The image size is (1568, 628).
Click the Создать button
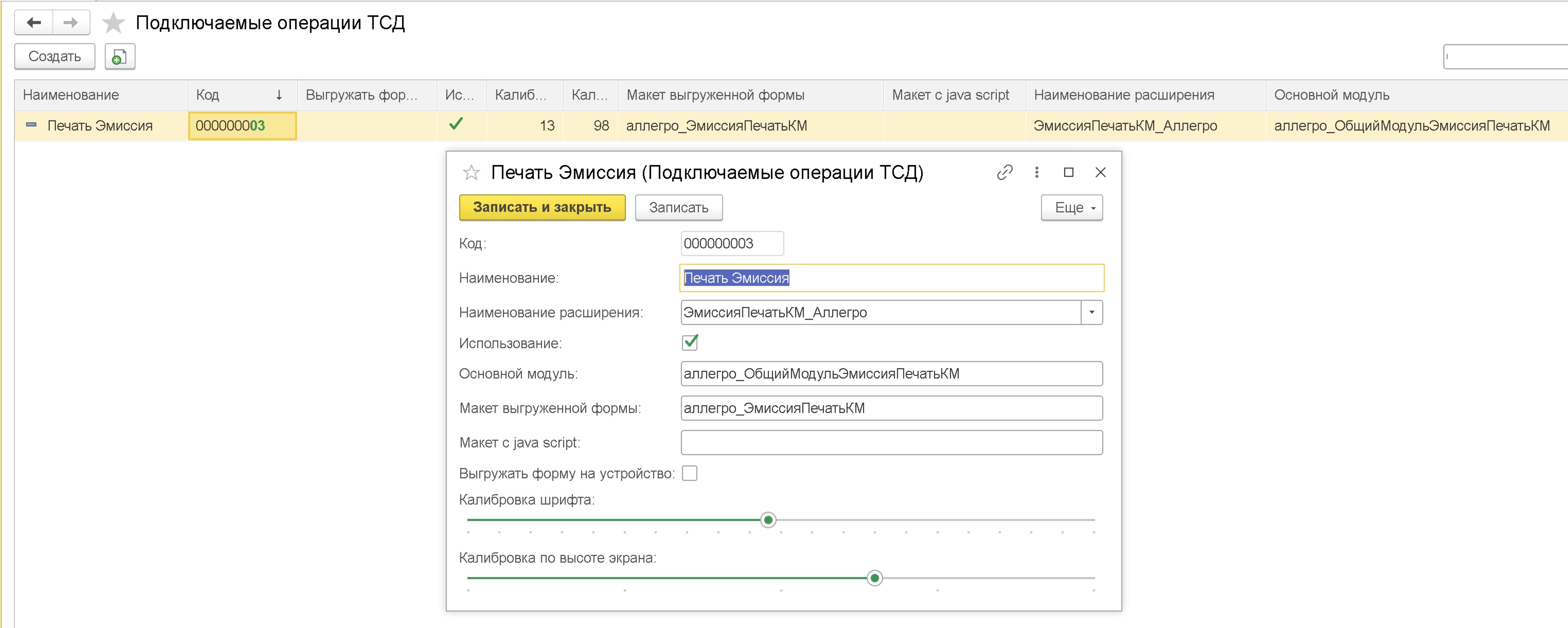click(x=55, y=57)
